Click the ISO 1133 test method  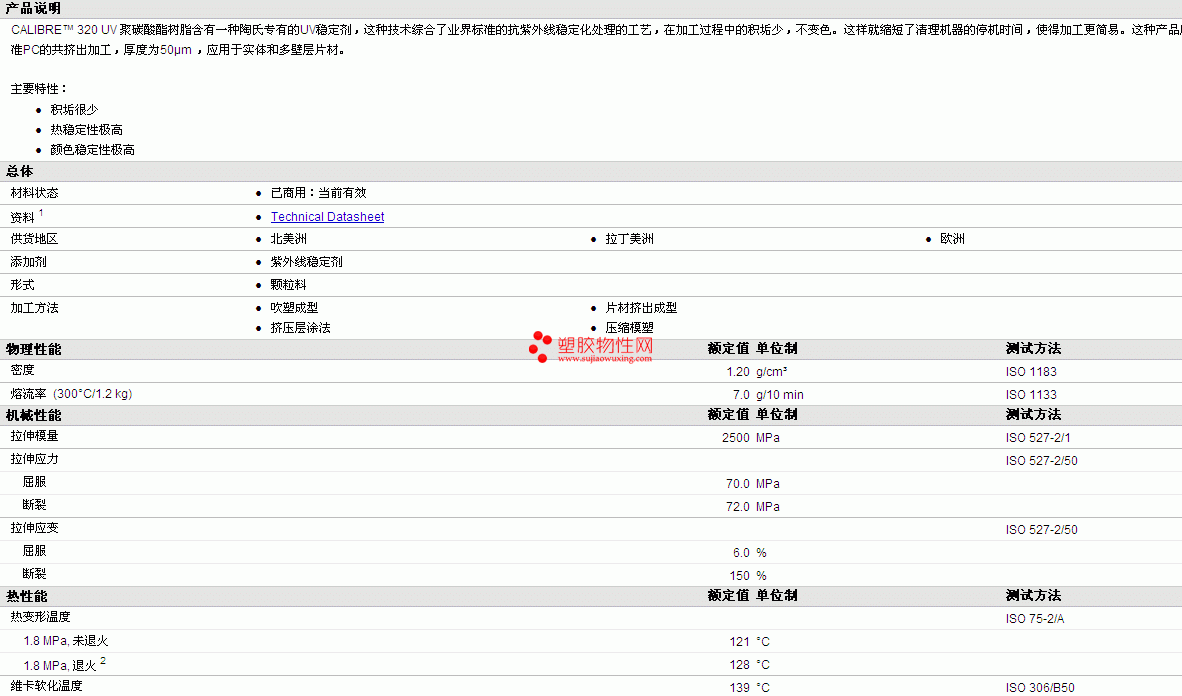pyautogui.click(x=1030, y=395)
